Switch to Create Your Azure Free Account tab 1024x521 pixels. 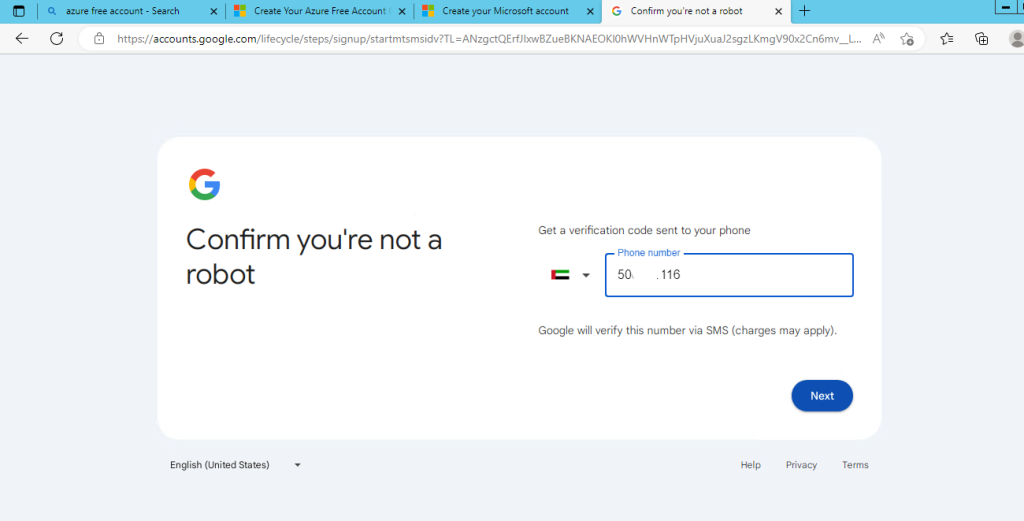pos(317,11)
